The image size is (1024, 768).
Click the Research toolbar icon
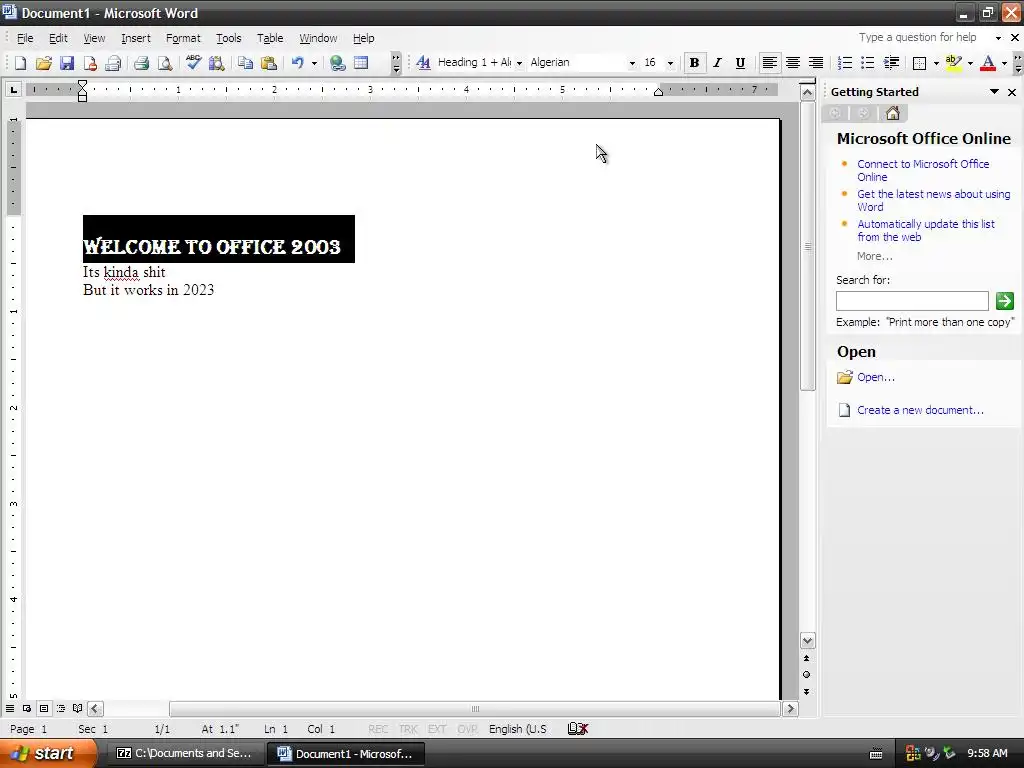216,63
